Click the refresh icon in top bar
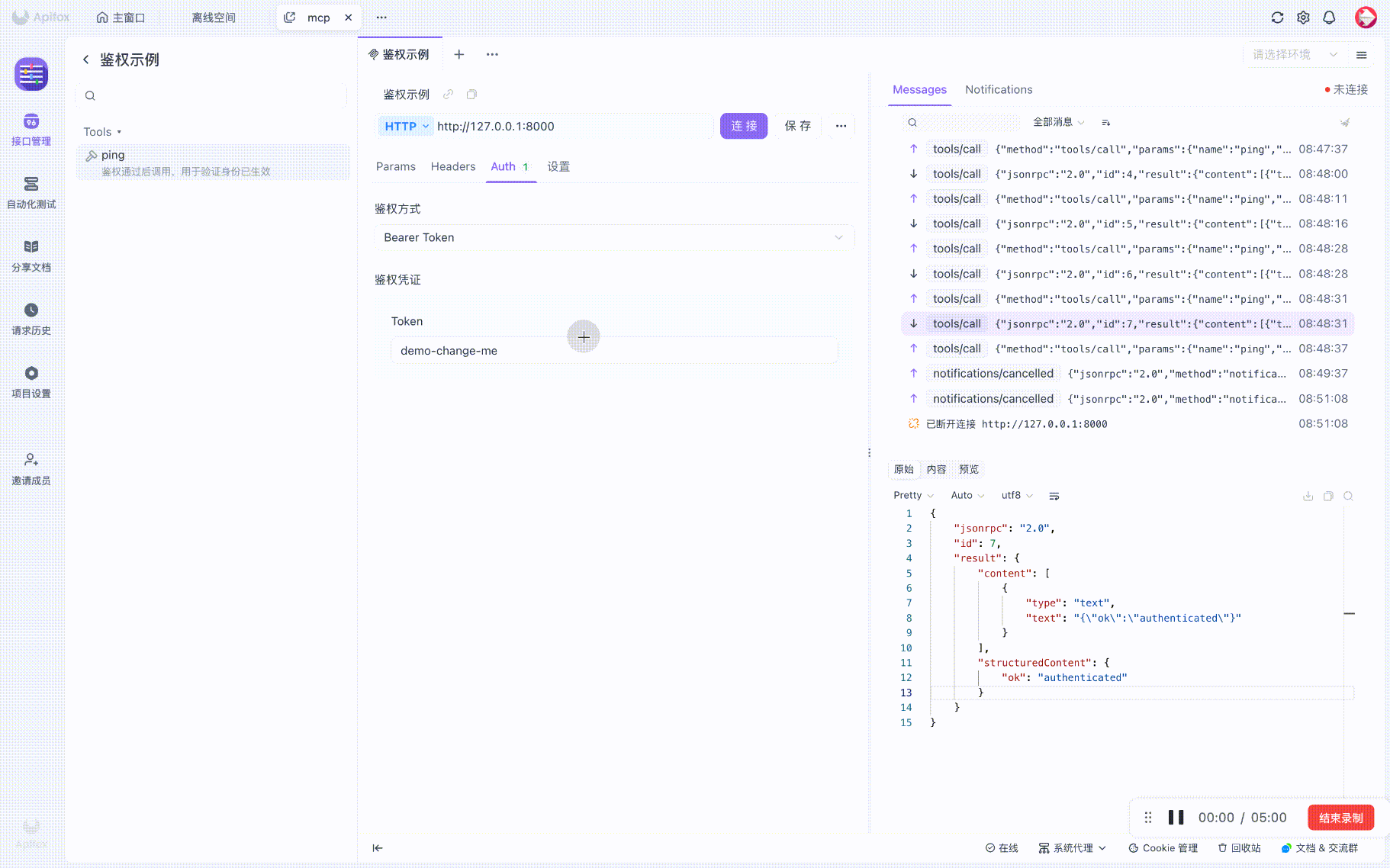The image size is (1390, 868). tap(1277, 18)
